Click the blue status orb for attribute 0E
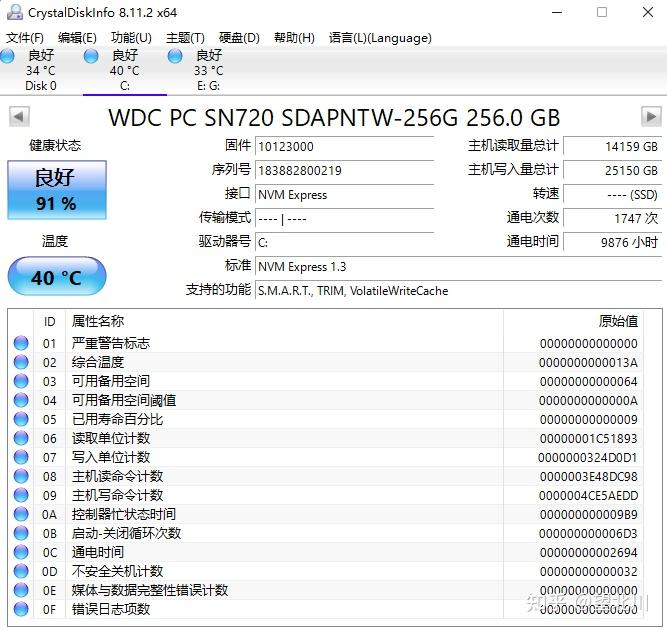This screenshot has height=631, width=667. [x=21, y=590]
